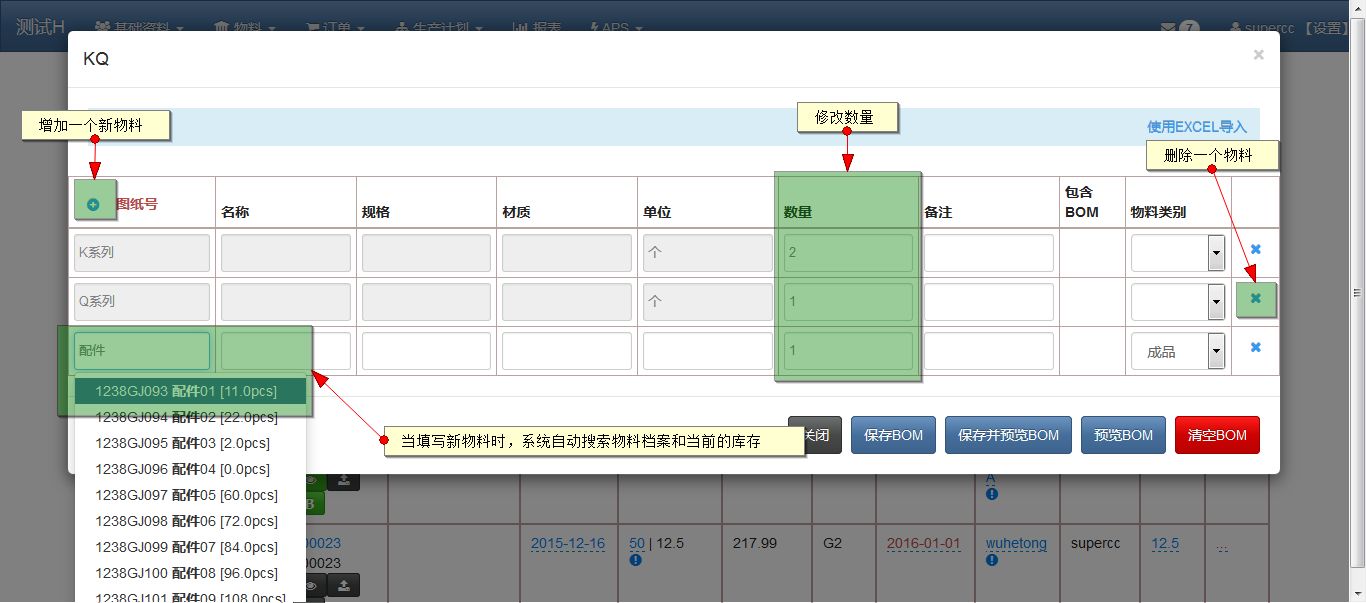This screenshot has width=1366, height=603.
Task: Pick 1238GJ099 配件07 from autocomplete results
Action: 186,547
